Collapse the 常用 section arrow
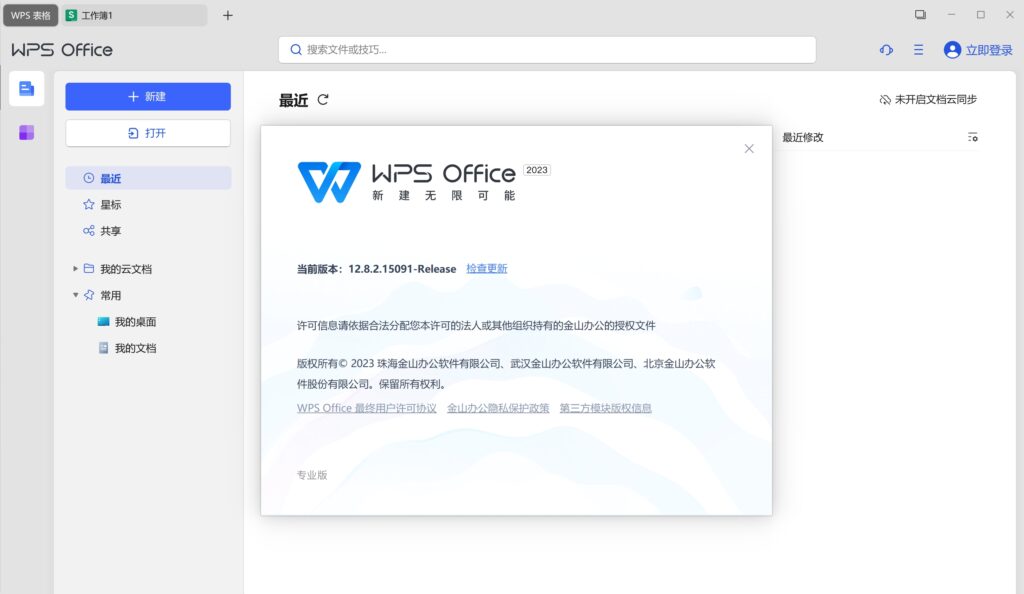This screenshot has width=1024, height=594. [75, 295]
